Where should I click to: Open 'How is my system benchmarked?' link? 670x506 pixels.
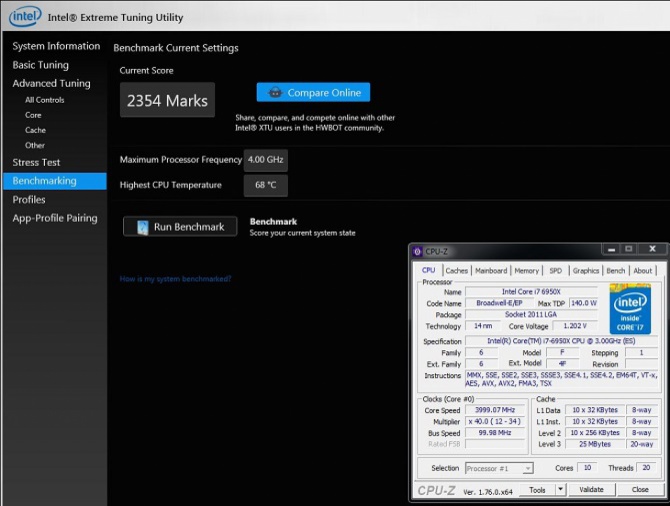[x=175, y=279]
